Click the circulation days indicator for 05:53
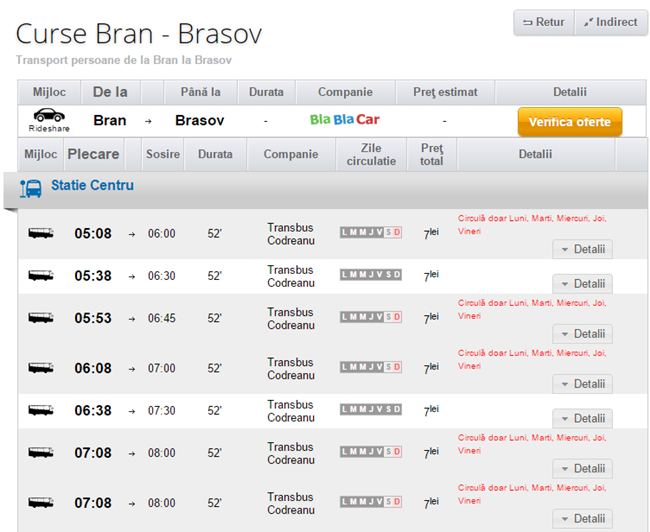Screen dimensions: 650x532 [370, 318]
